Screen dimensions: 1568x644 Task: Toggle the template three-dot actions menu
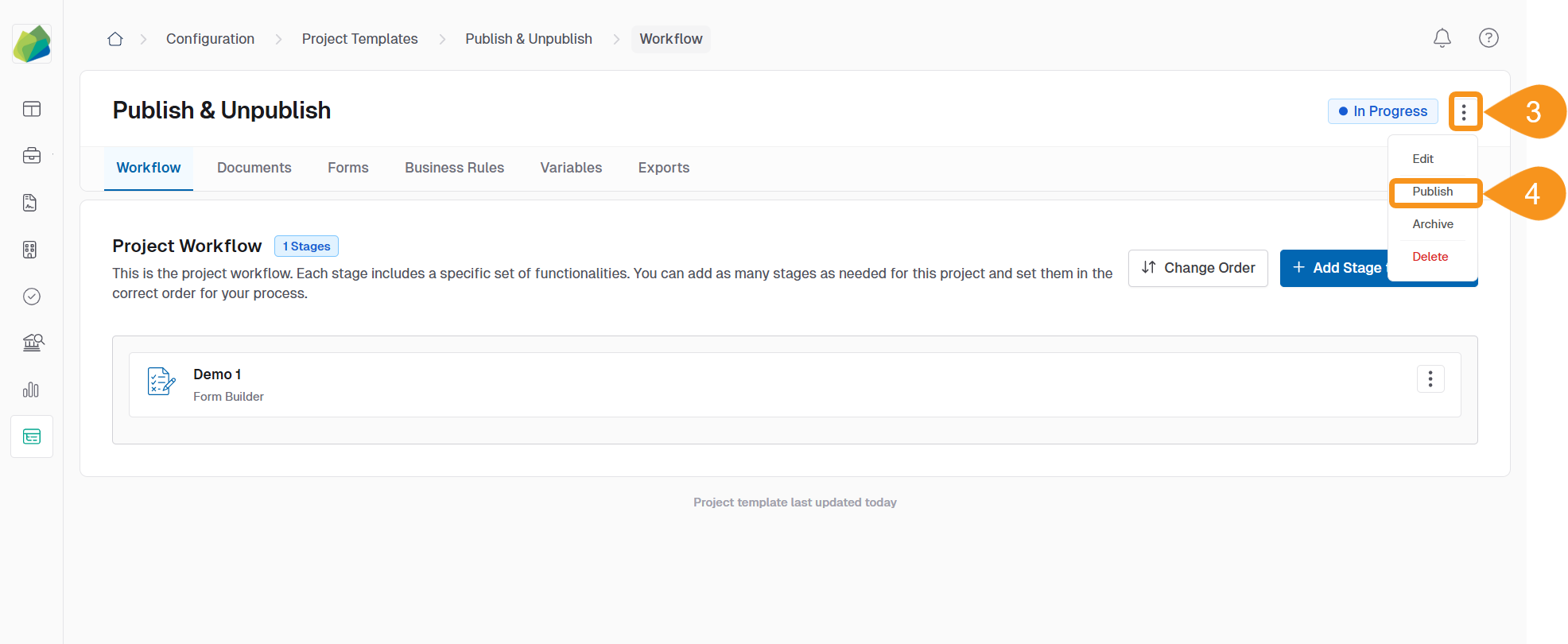click(1464, 112)
